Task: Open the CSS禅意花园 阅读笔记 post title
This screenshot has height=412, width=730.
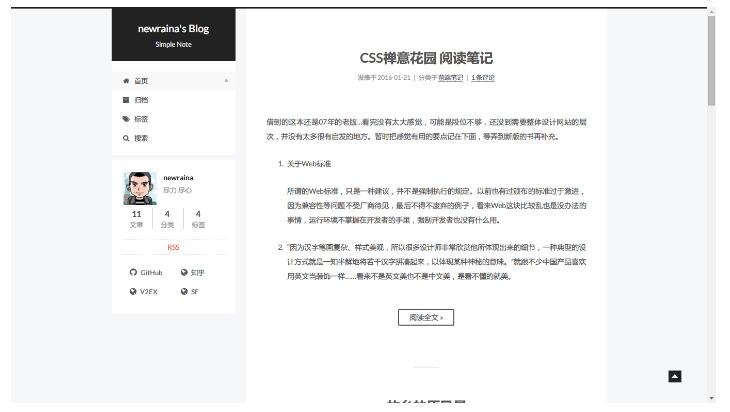Action: pyautogui.click(x=426, y=58)
